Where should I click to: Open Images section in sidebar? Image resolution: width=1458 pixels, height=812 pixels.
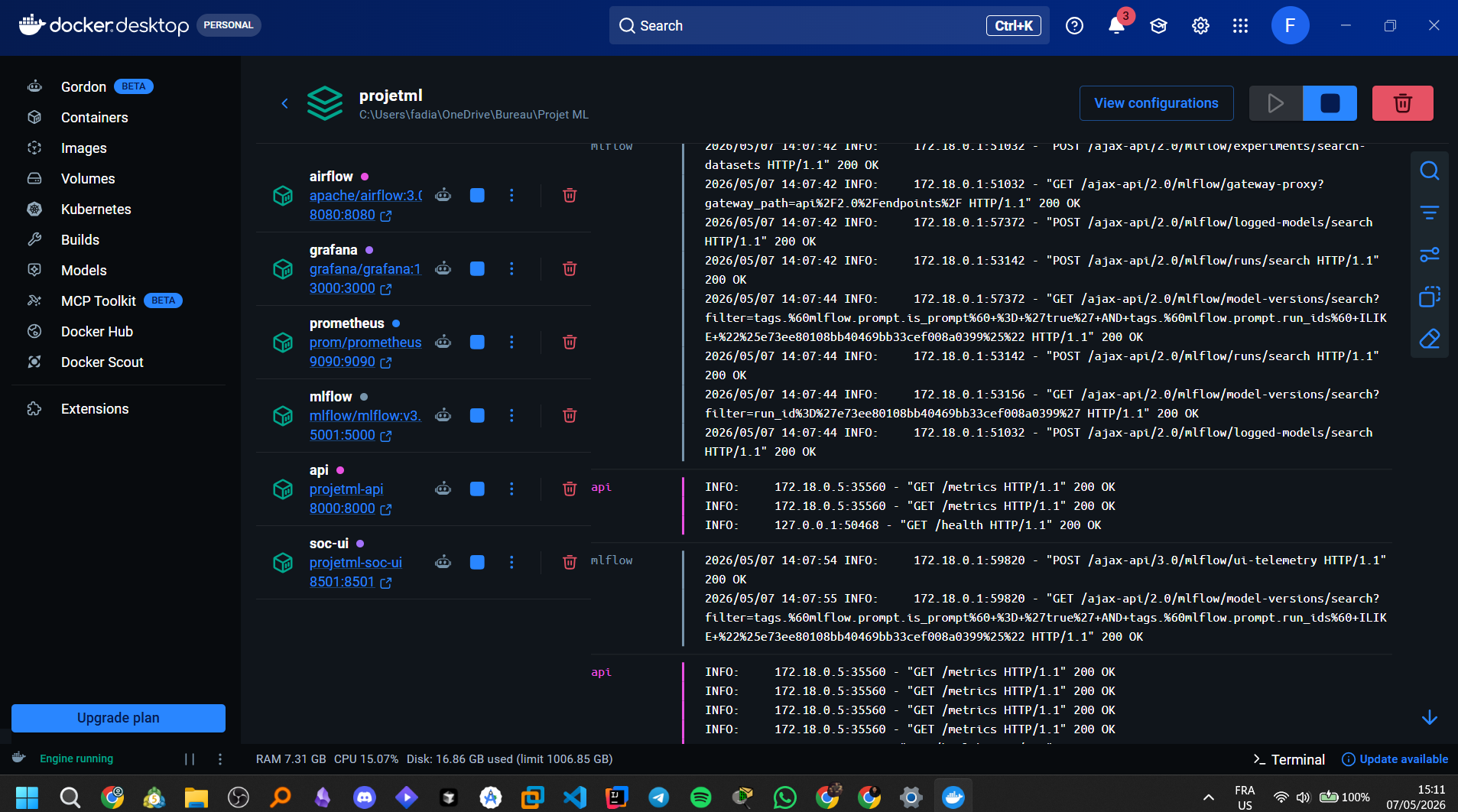point(83,148)
